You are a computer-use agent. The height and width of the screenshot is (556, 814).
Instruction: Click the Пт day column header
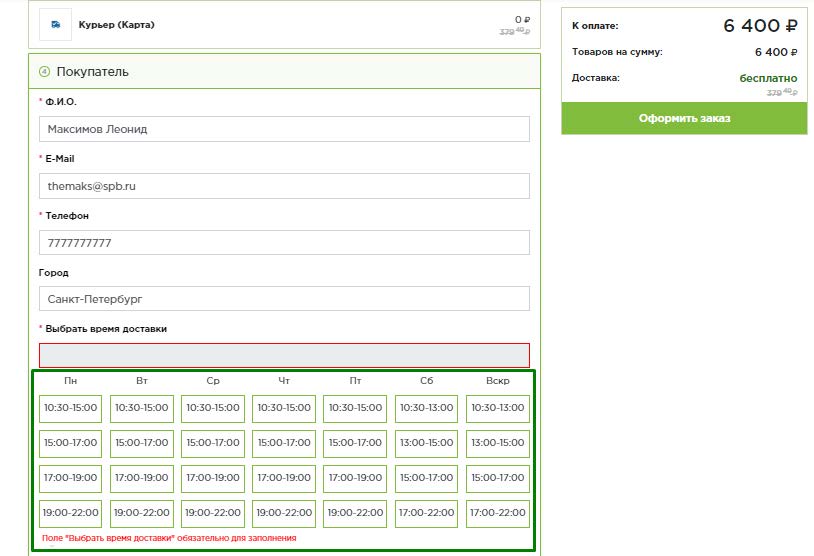pyautogui.click(x=355, y=381)
